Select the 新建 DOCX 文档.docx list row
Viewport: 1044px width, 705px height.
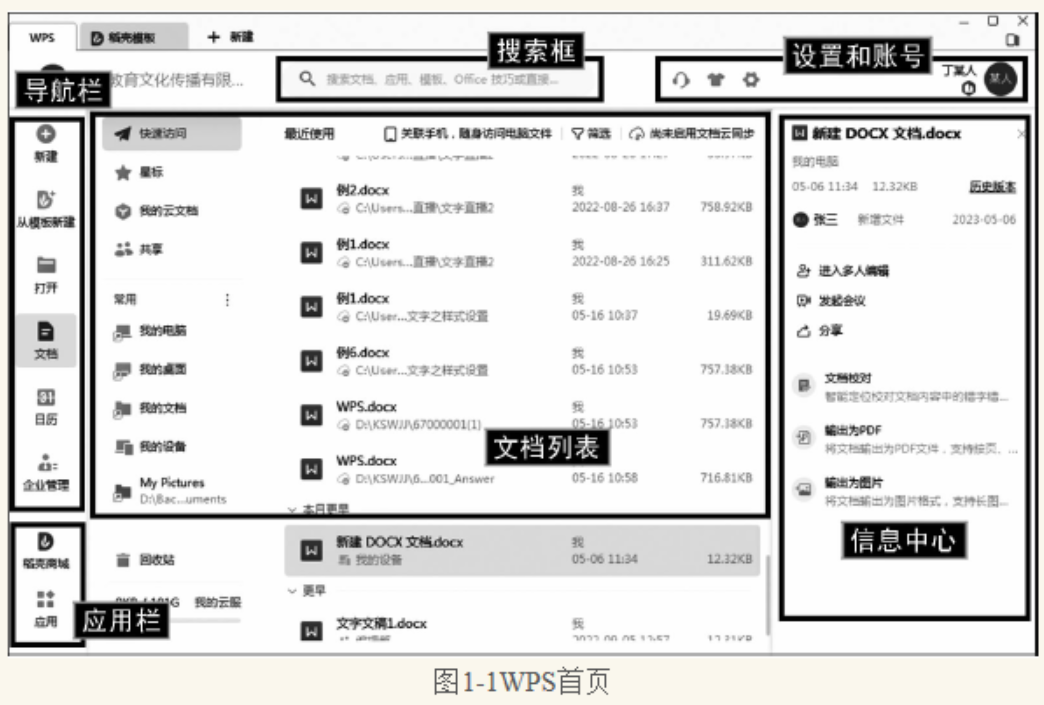point(523,551)
